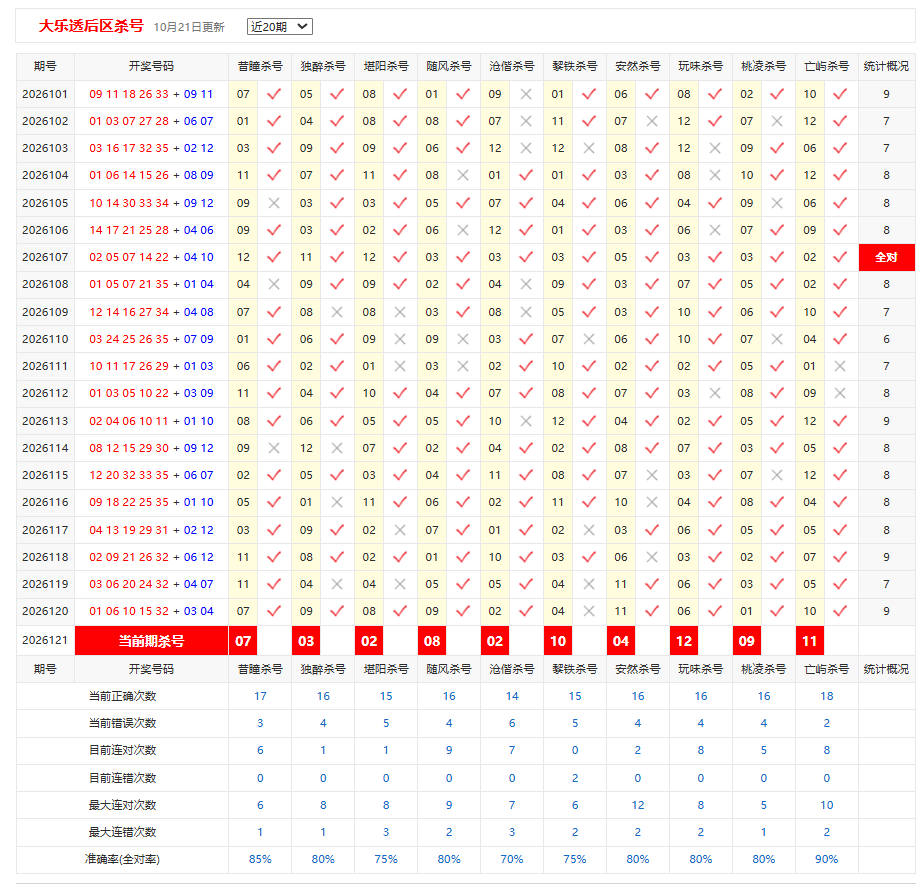Click the red 07 cell in the 2026121 row
The width and height of the screenshot is (920, 891).
[x=243, y=641]
